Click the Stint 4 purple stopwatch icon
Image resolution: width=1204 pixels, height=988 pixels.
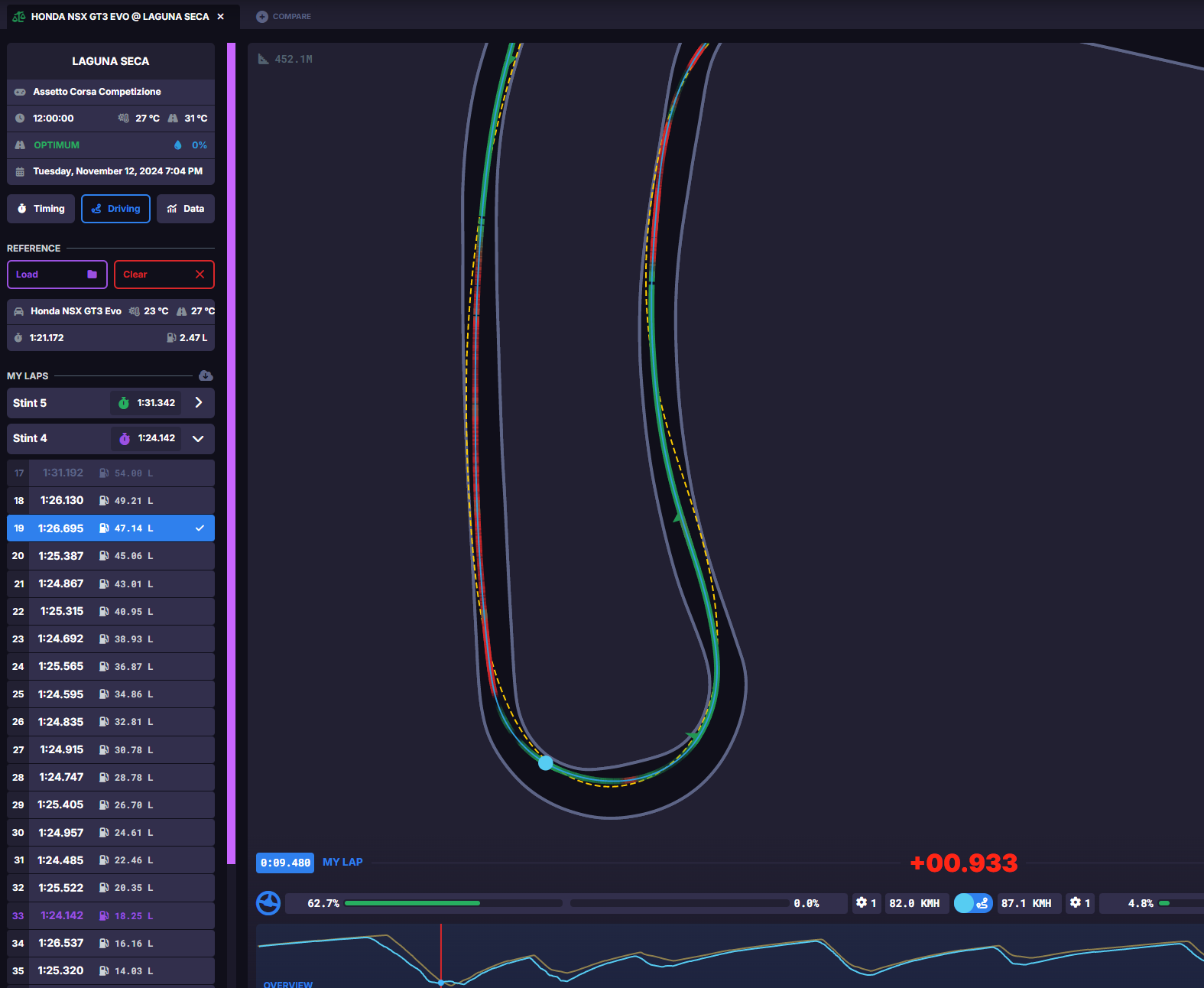125,438
